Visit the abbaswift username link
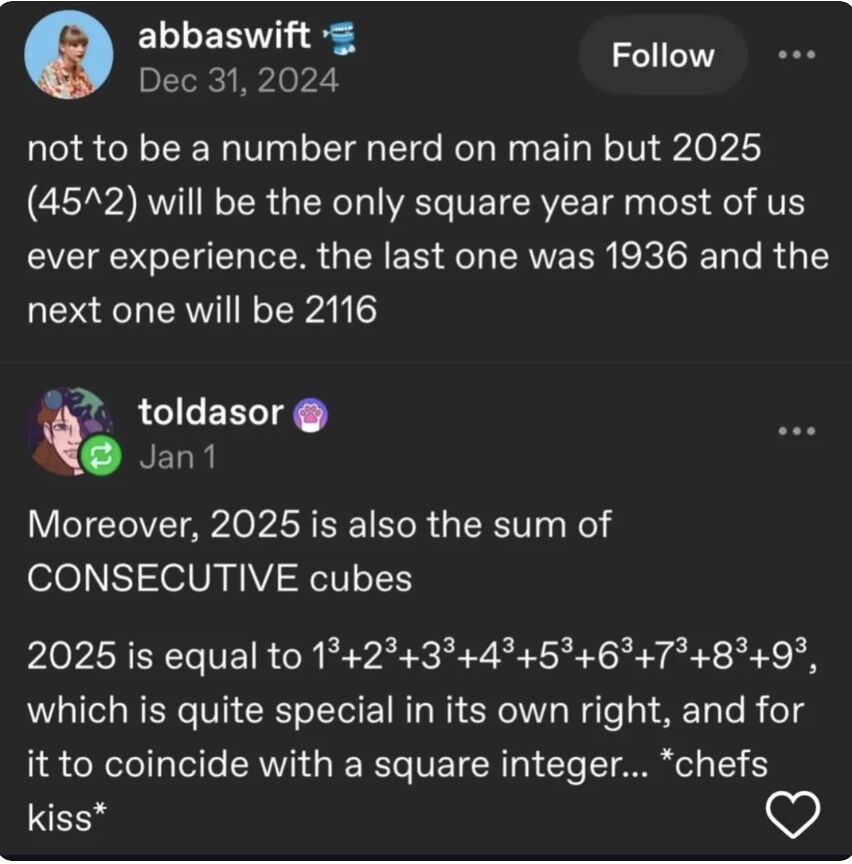Viewport: 852px width, 864px height. (x=224, y=39)
